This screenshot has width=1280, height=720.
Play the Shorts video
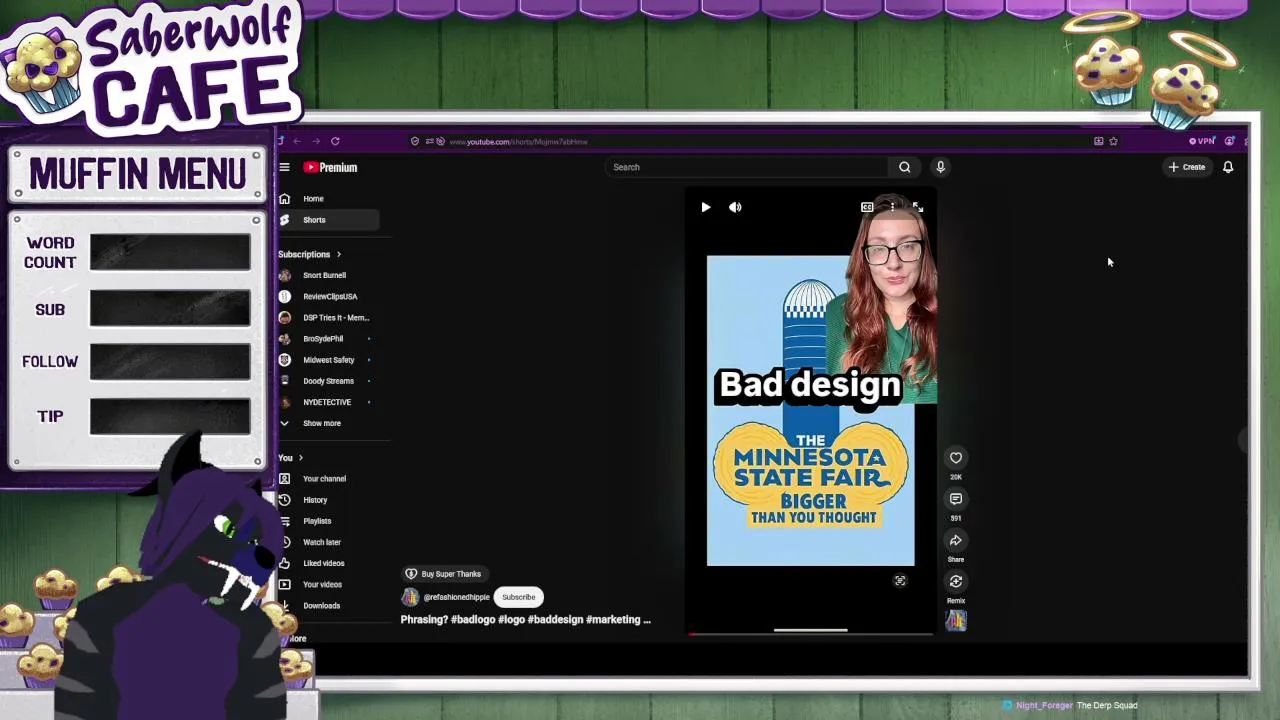[x=705, y=207]
